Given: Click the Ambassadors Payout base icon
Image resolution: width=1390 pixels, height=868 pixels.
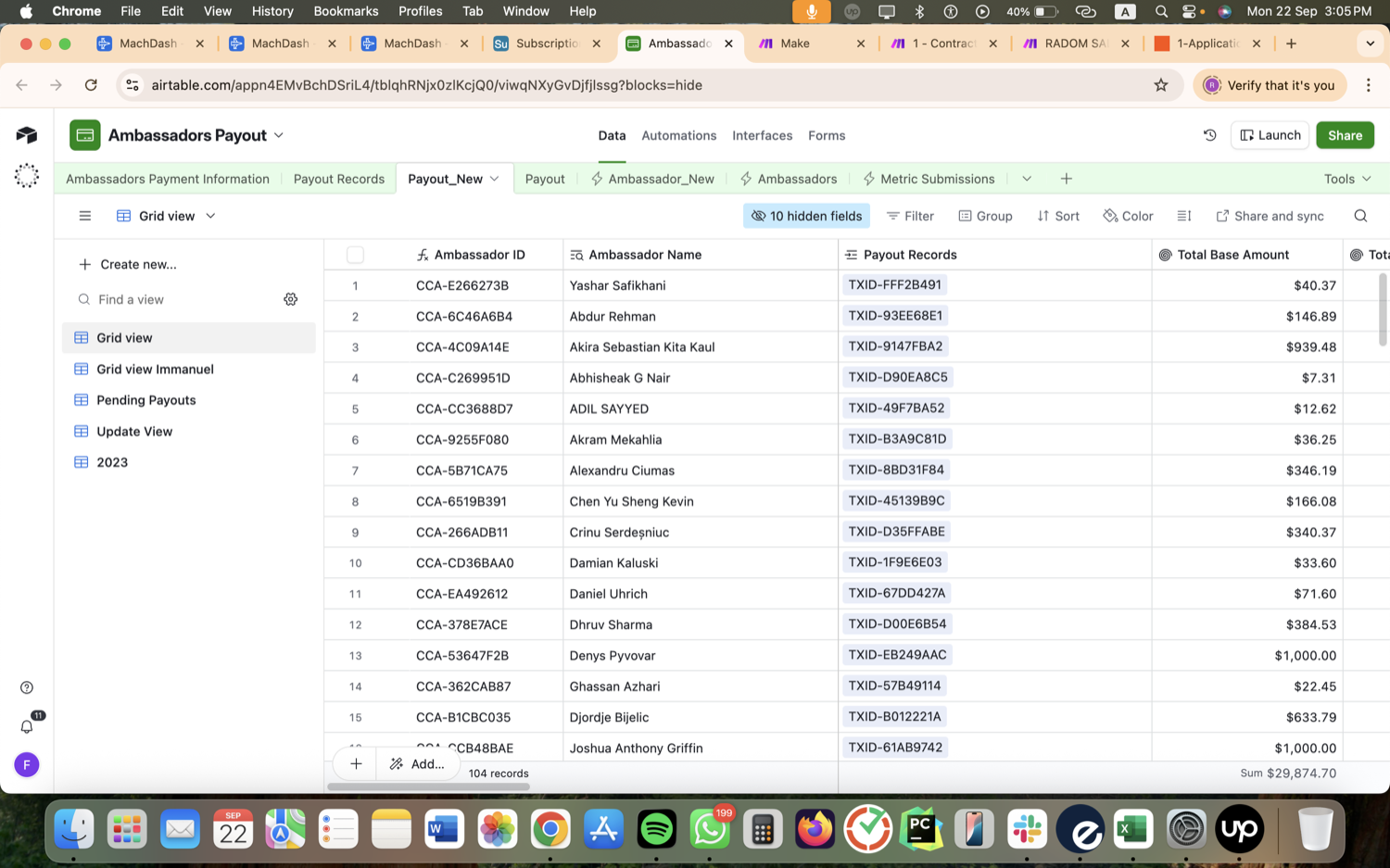Looking at the screenshot, I should pos(85,135).
